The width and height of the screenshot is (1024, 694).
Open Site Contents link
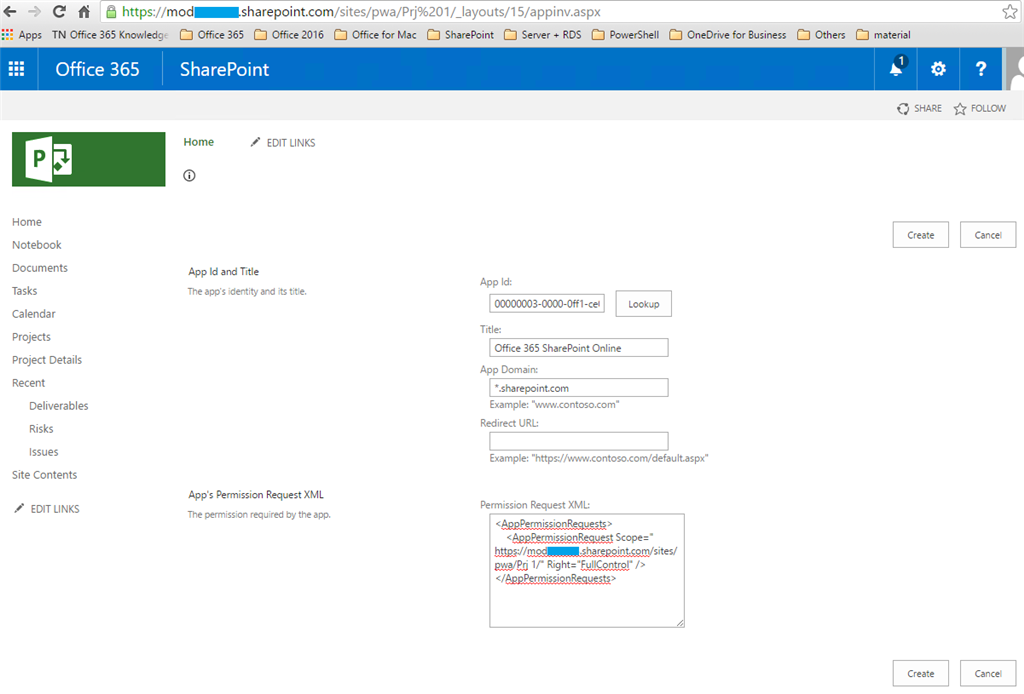pyautogui.click(x=44, y=475)
